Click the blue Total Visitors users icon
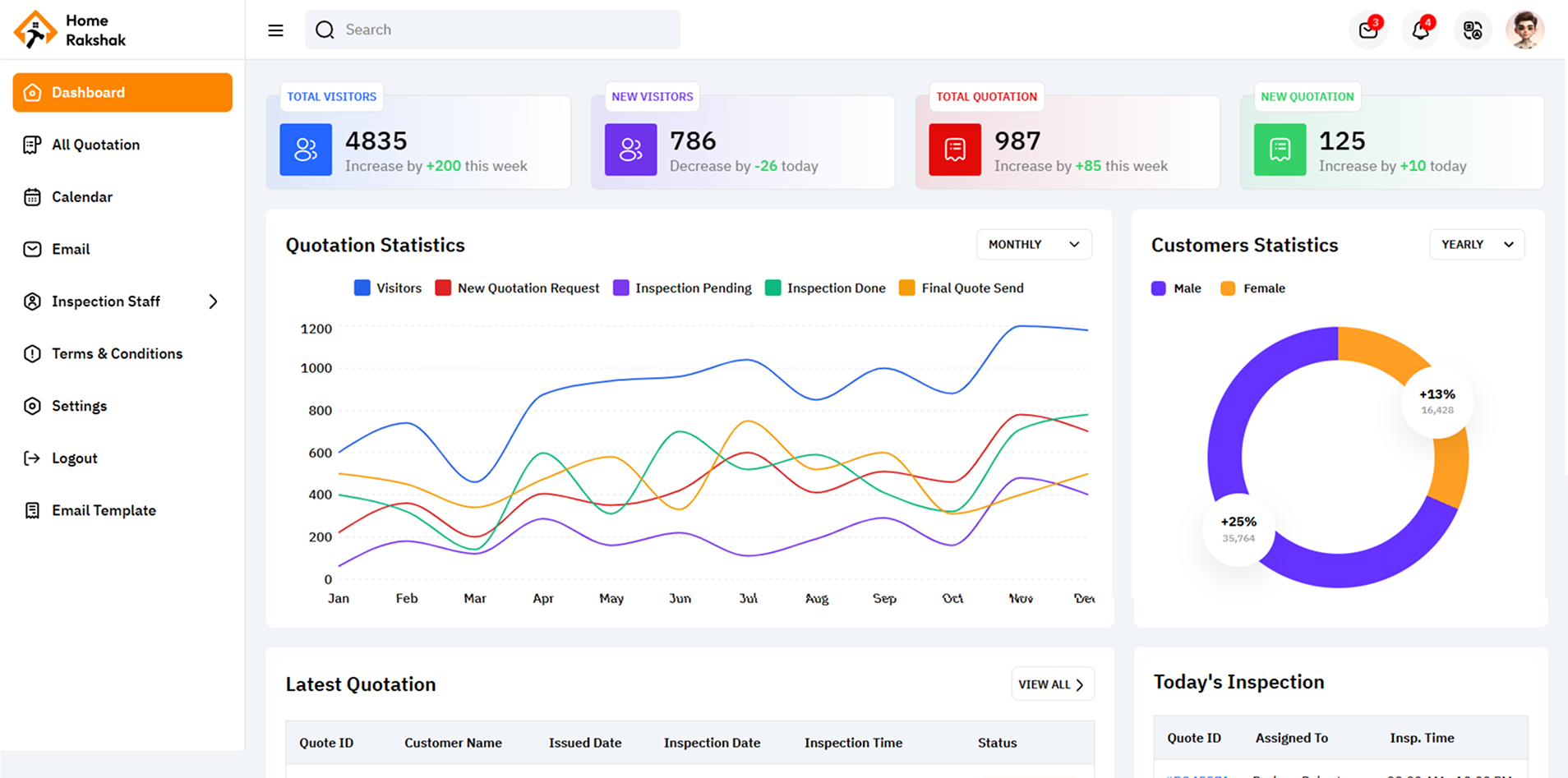Image resolution: width=1568 pixels, height=778 pixels. (306, 150)
